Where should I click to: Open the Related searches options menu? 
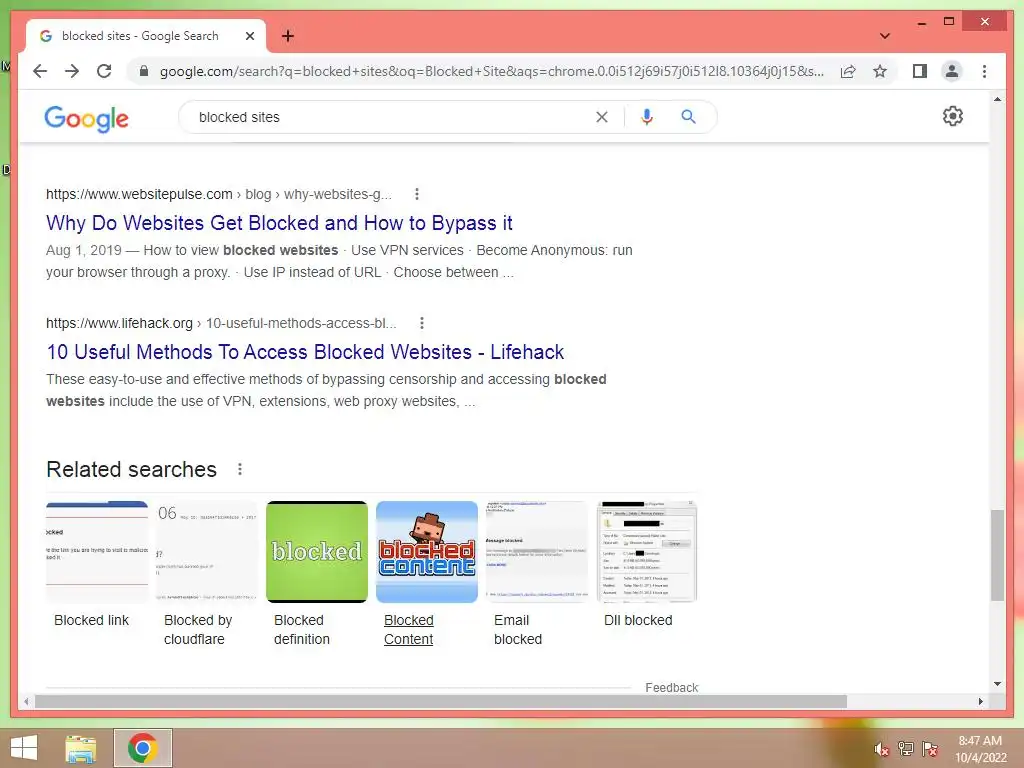pyautogui.click(x=240, y=469)
